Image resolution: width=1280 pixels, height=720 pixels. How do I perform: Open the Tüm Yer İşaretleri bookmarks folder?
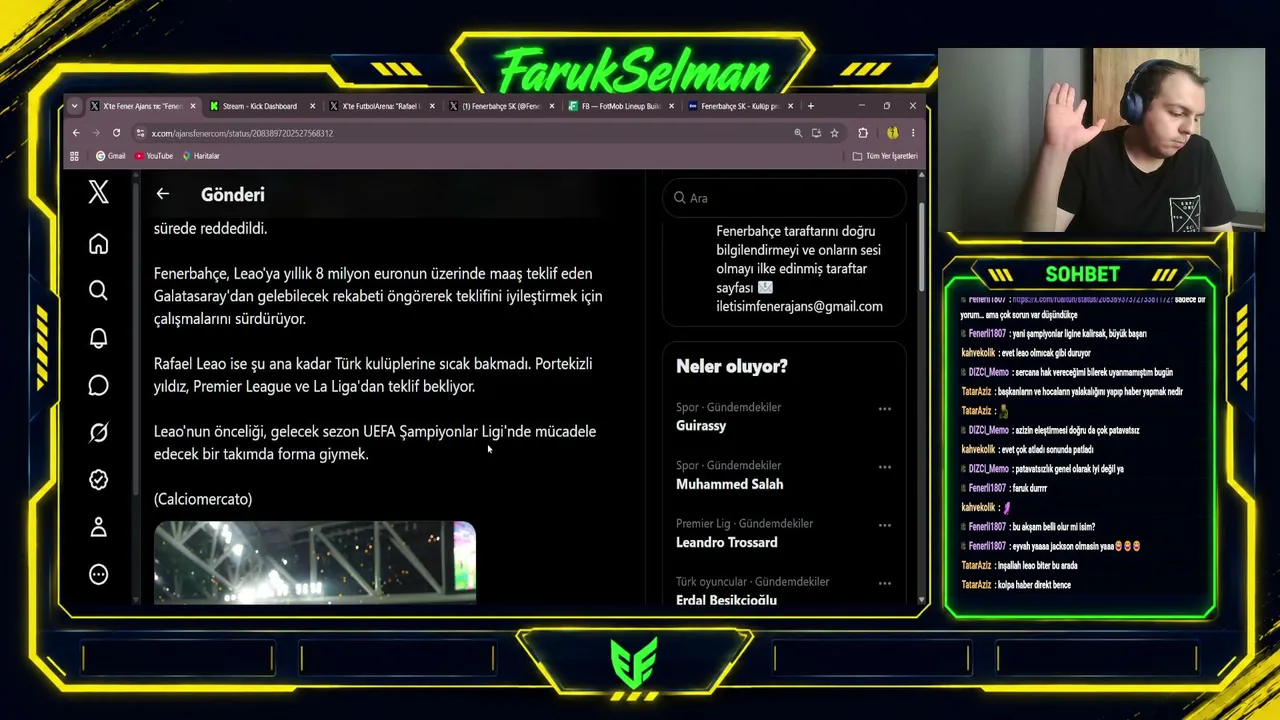coord(885,156)
